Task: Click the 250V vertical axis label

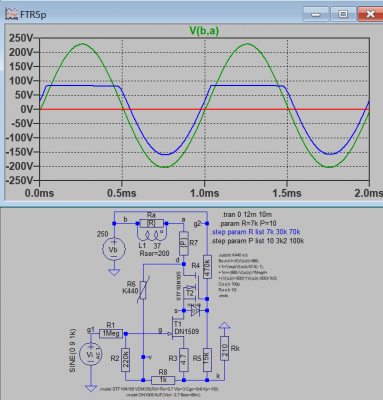Action: coord(21,38)
